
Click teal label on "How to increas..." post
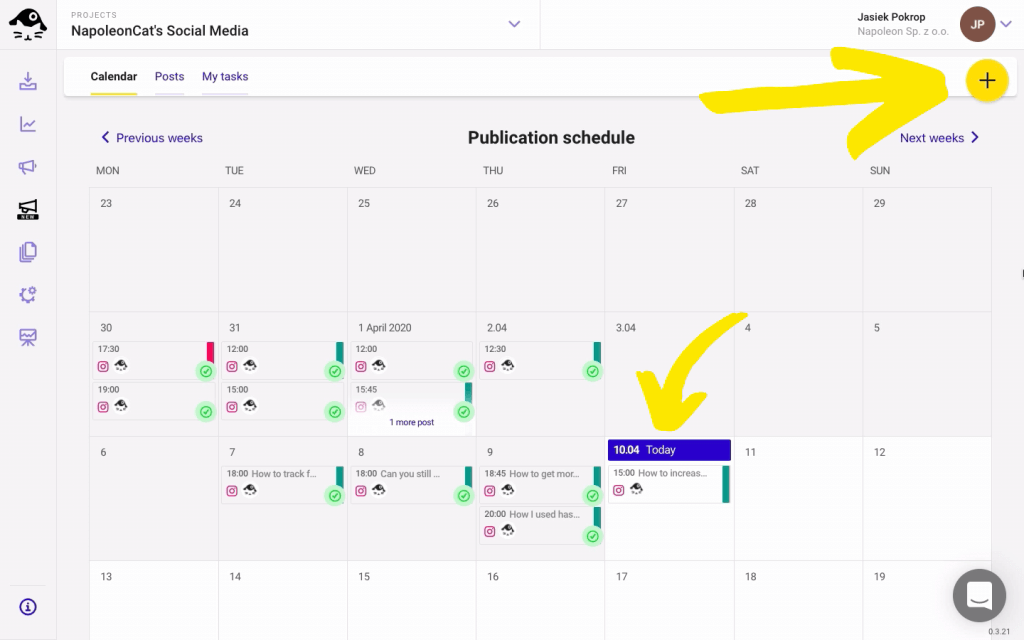[x=726, y=484]
